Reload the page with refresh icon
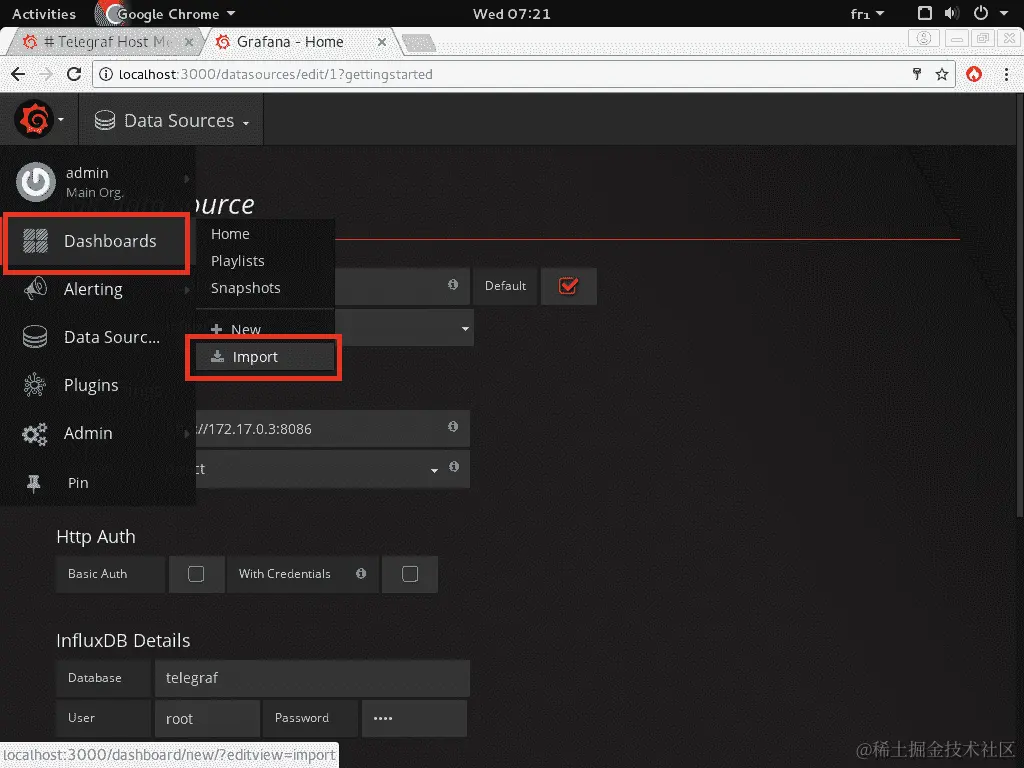The height and width of the screenshot is (768, 1024). 74,74
